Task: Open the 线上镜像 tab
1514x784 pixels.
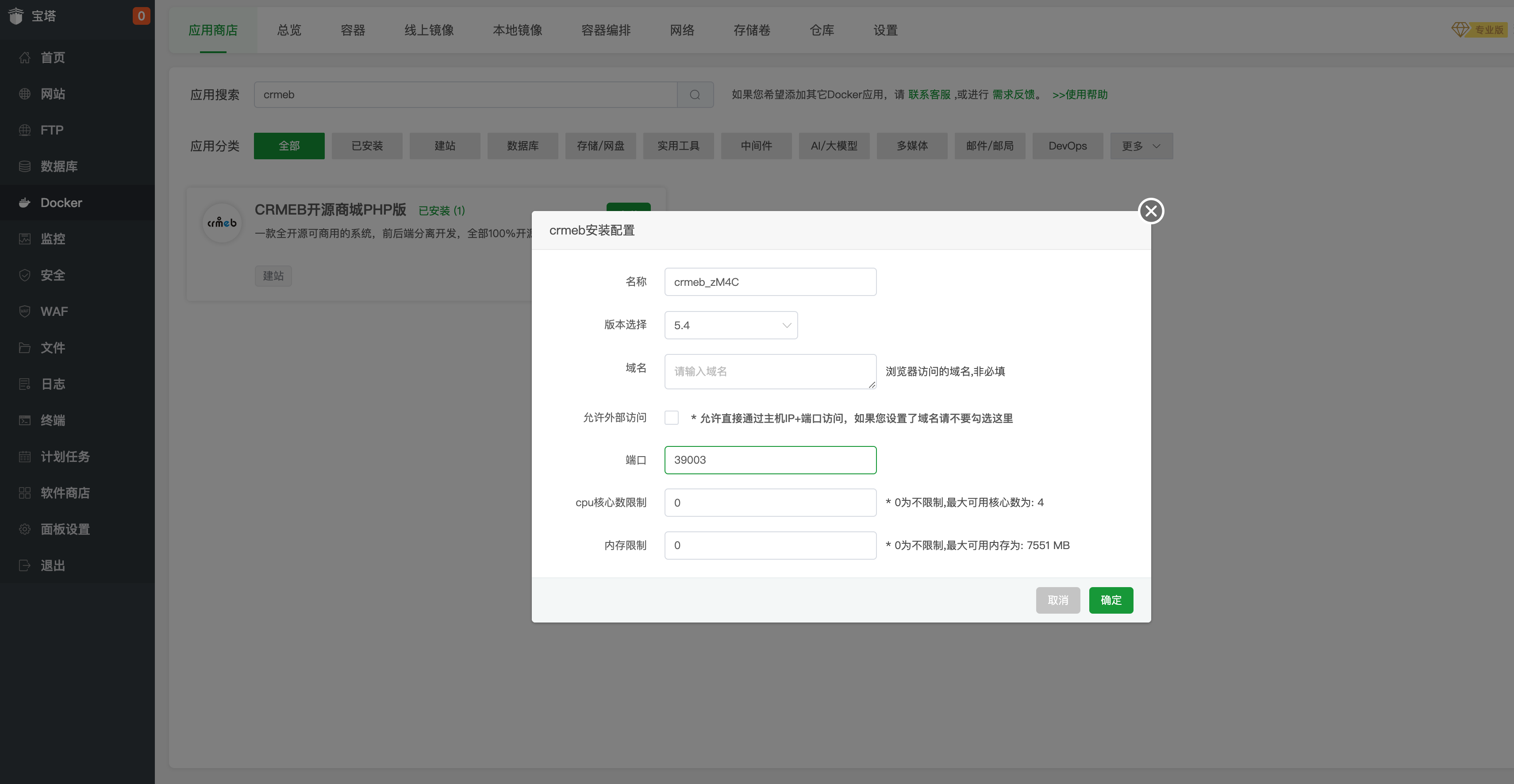Action: 428,30
